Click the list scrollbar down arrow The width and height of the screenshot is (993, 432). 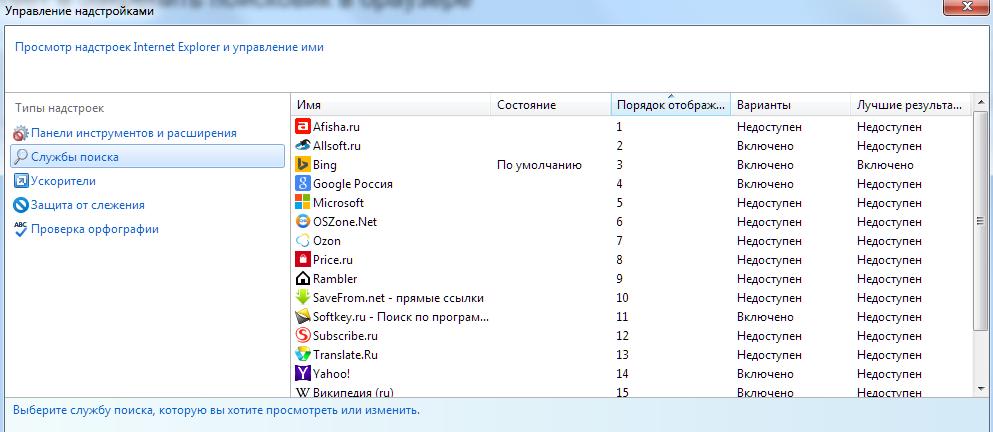981,388
